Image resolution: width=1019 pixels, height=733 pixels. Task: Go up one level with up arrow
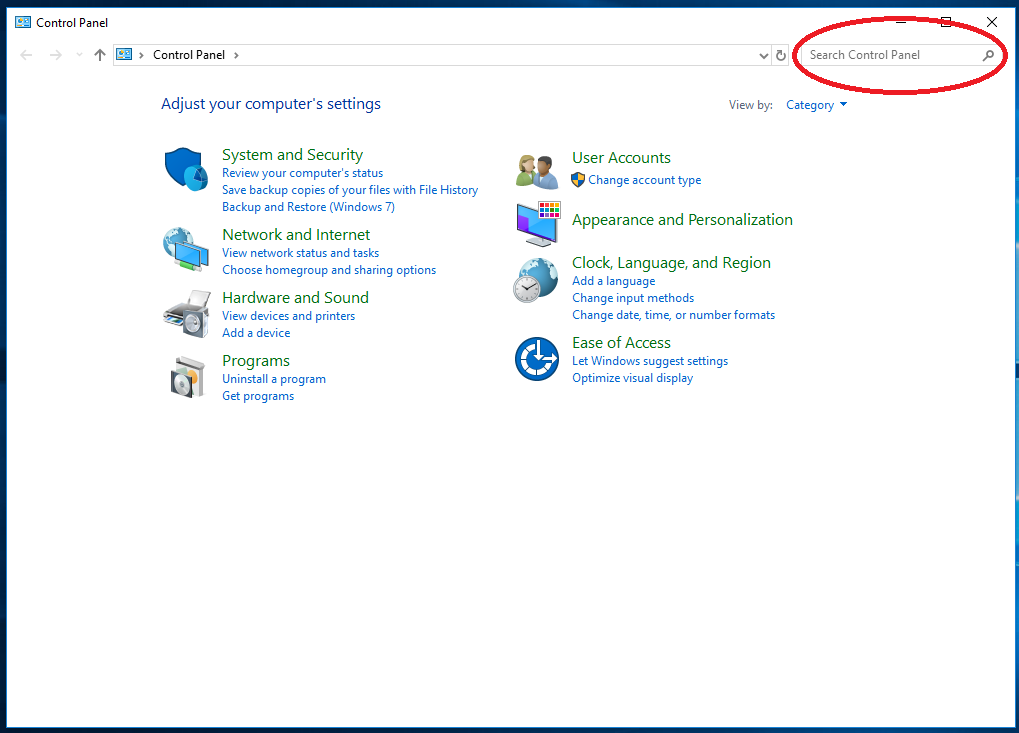[99, 55]
